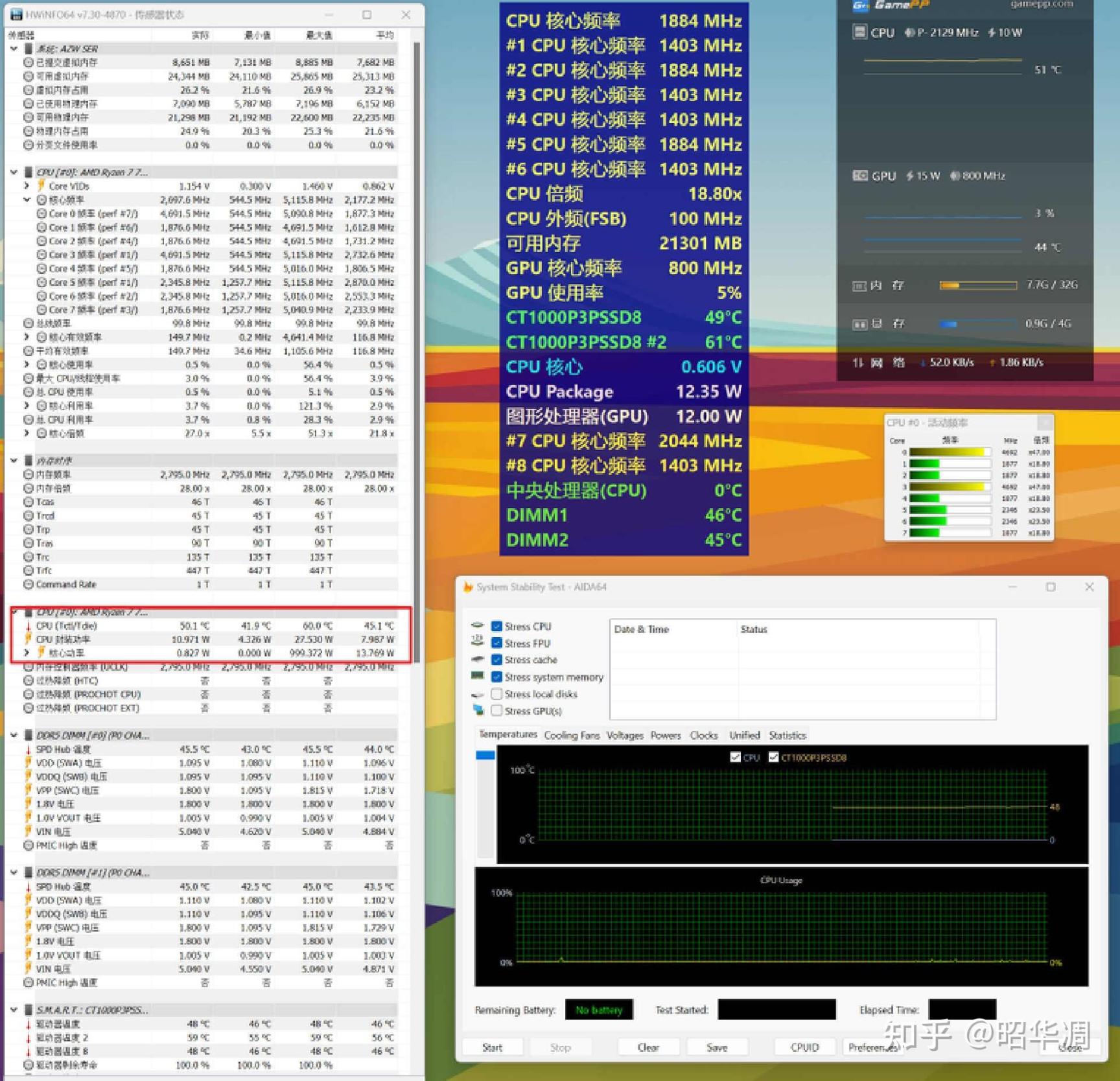Open the Statistics tab
This screenshot has height=1081, width=1120.
pos(787,735)
